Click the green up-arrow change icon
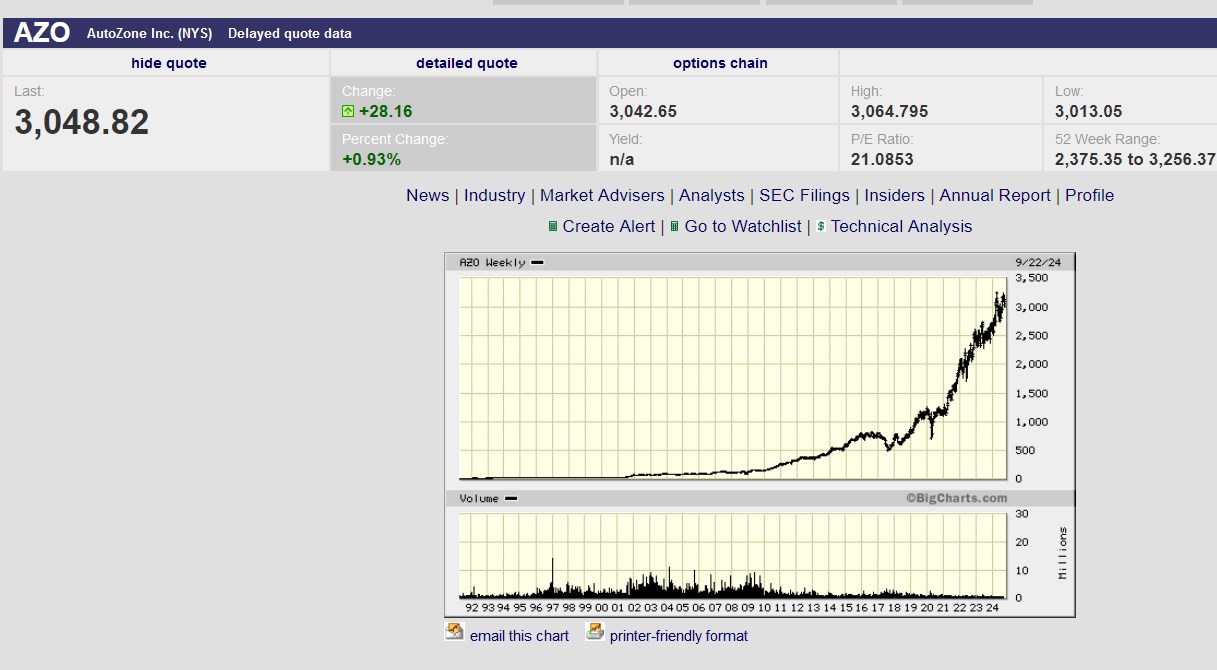 [x=348, y=111]
